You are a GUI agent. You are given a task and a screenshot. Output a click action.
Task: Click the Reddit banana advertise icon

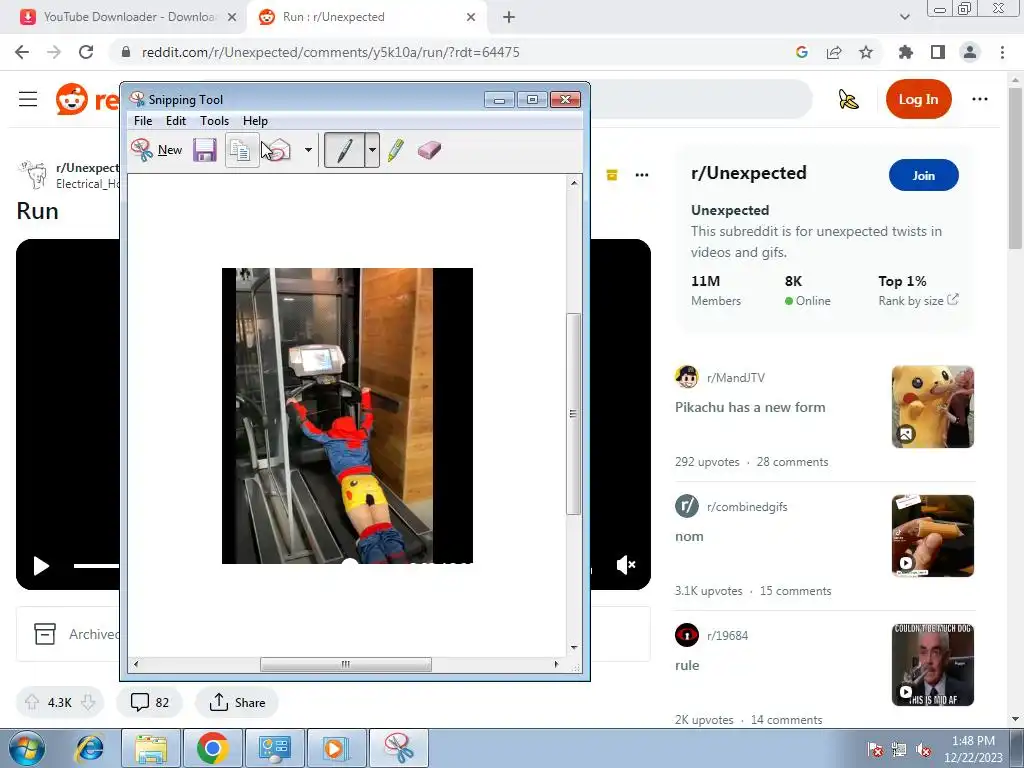(848, 99)
